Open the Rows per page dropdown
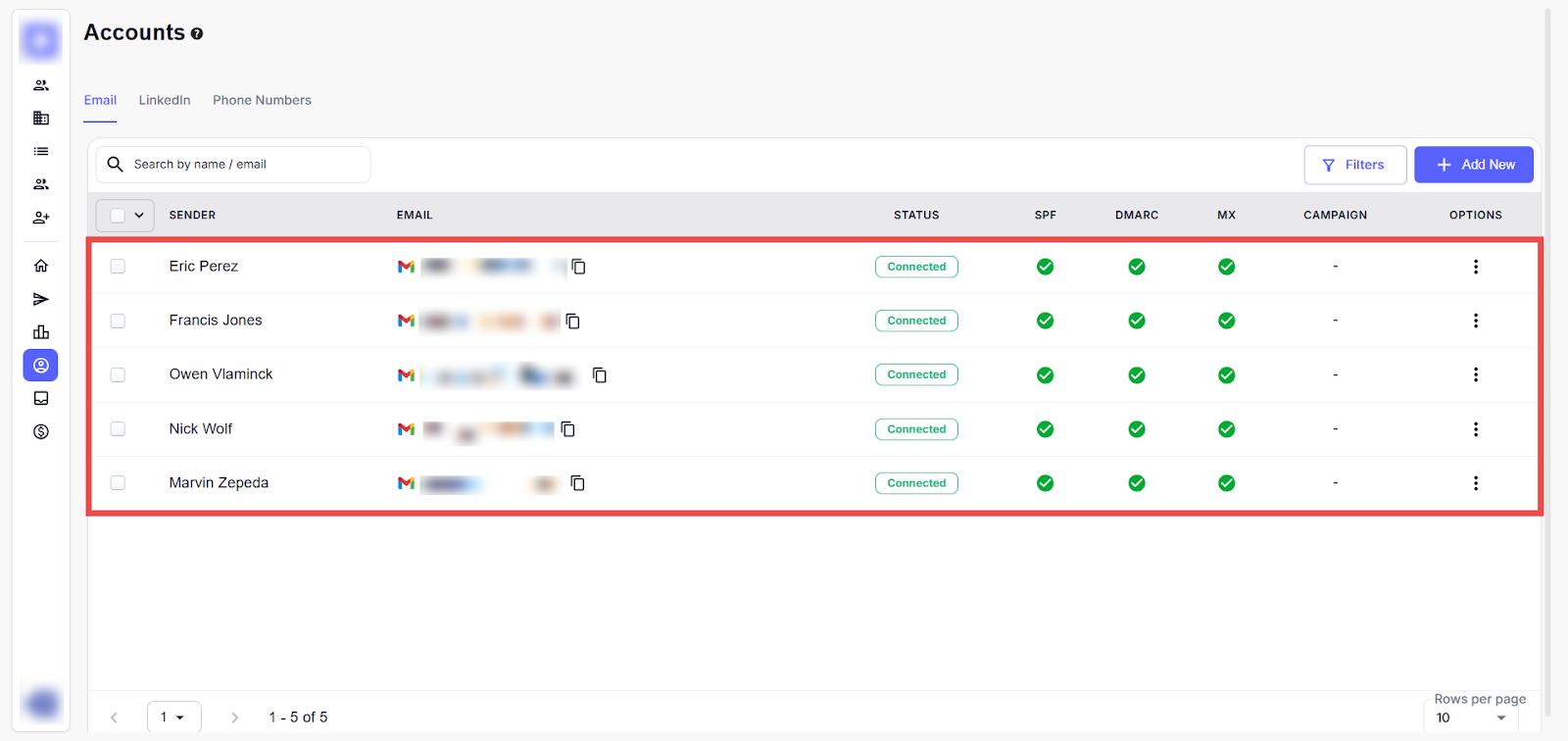The height and width of the screenshot is (741, 1568). [1470, 717]
